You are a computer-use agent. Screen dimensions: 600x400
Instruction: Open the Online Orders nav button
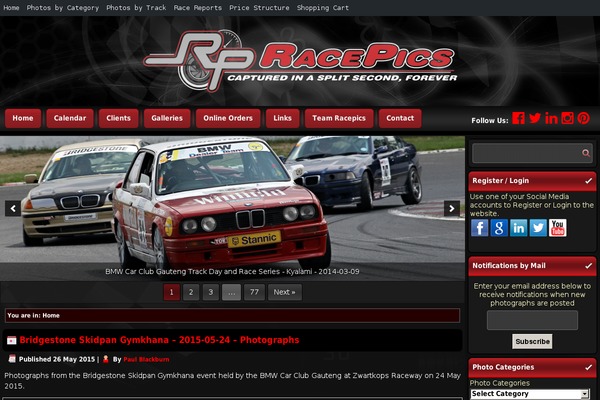pyautogui.click(x=228, y=118)
